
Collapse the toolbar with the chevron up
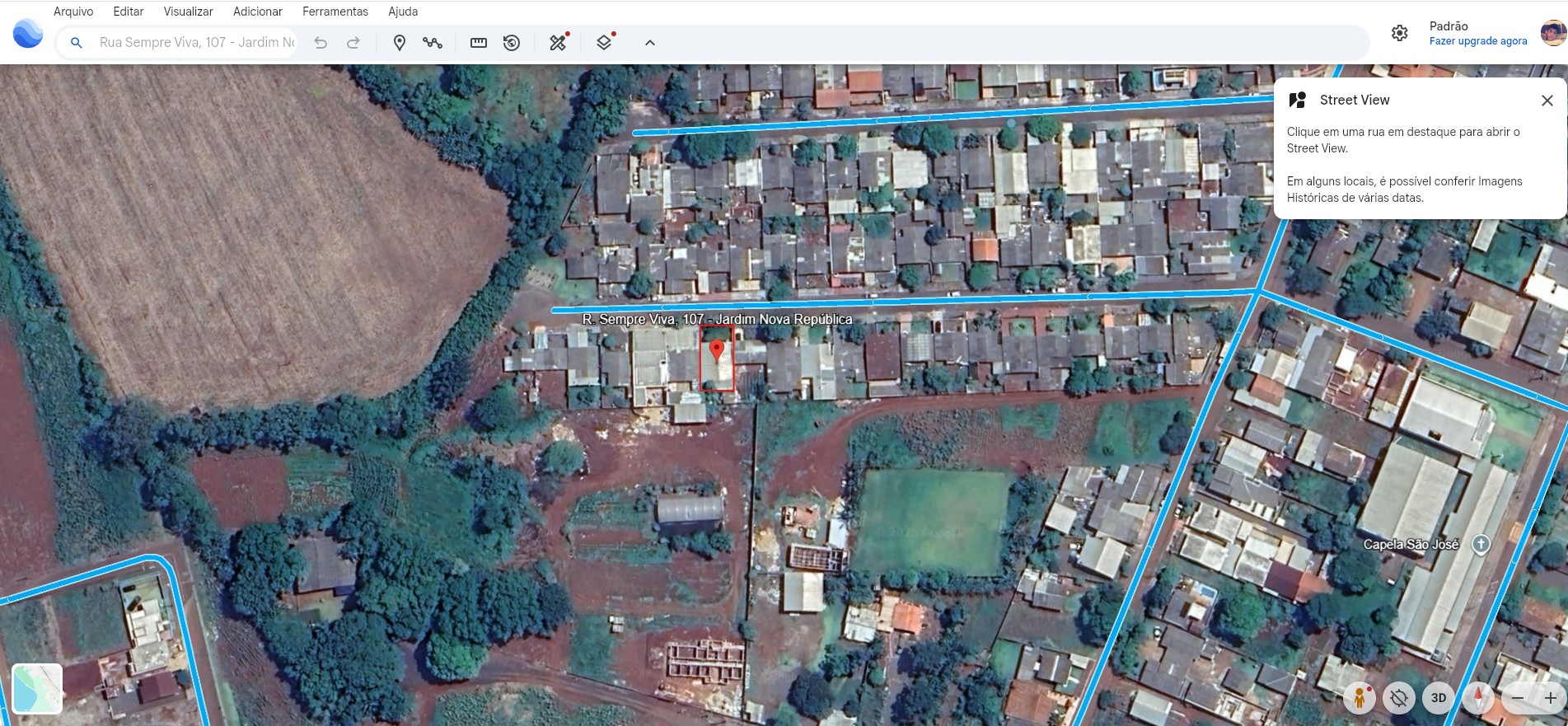(650, 43)
